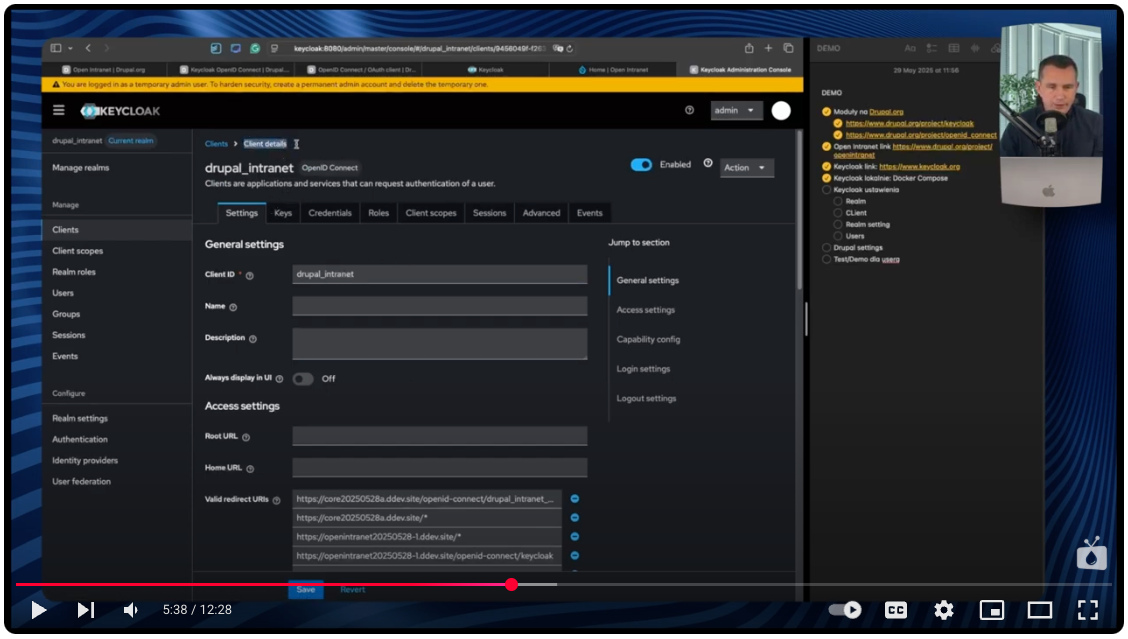
Task: Switch to the Keys tab
Action: click(x=283, y=213)
